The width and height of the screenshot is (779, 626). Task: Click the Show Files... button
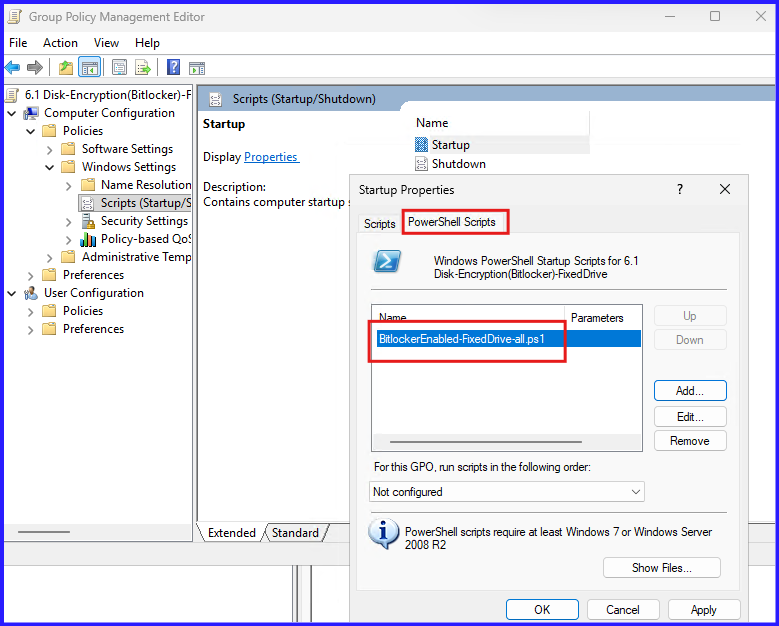661,568
